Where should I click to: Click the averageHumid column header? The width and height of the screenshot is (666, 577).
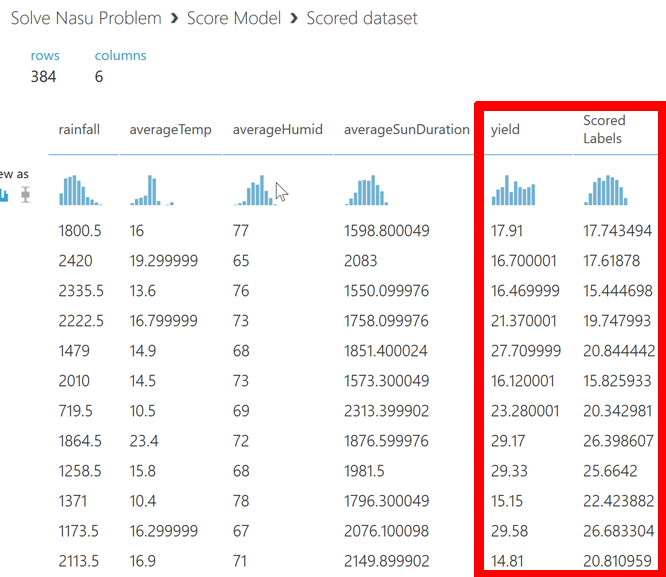pos(278,129)
